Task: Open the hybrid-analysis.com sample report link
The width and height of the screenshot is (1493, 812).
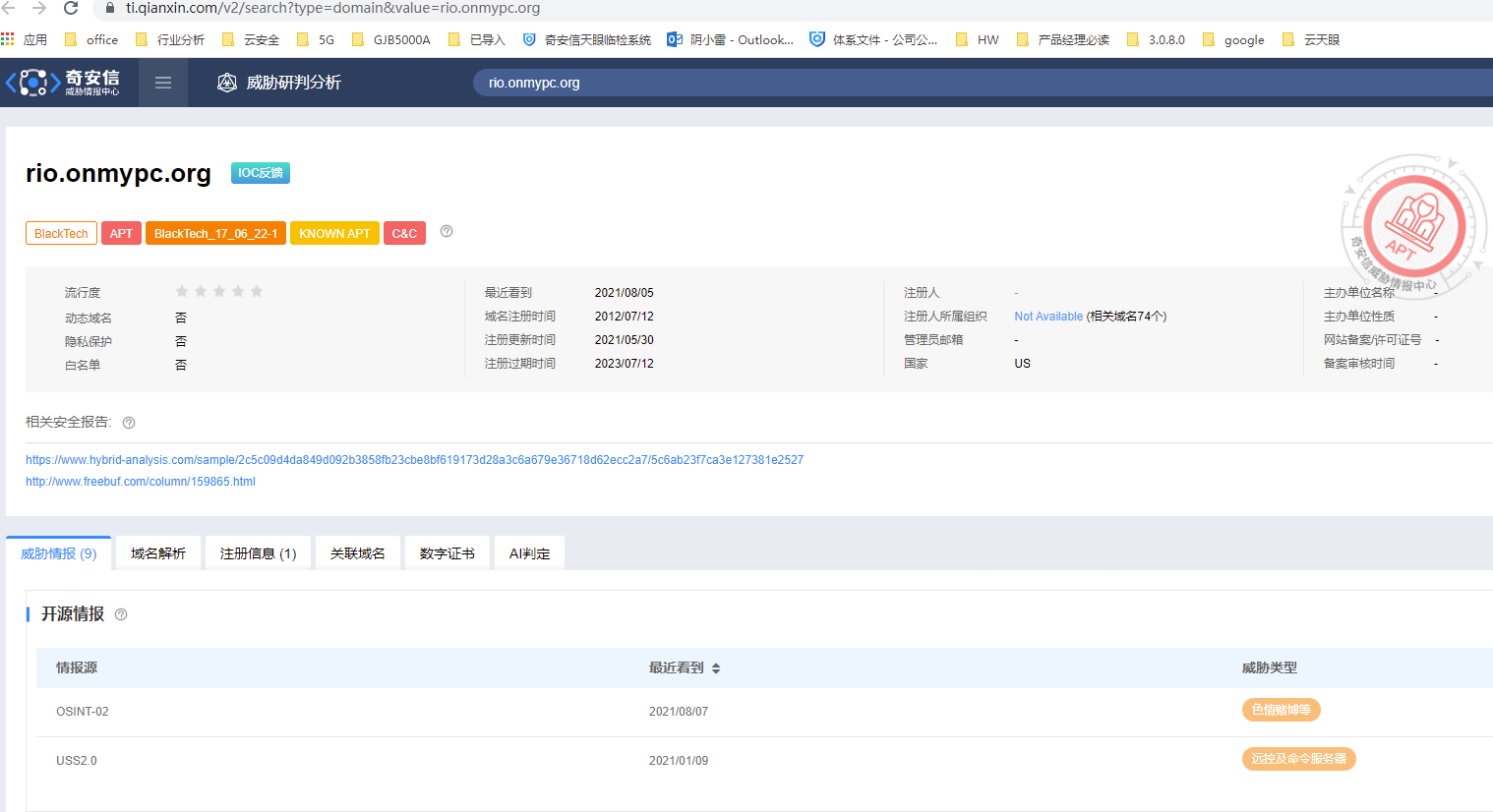Action: [414, 460]
